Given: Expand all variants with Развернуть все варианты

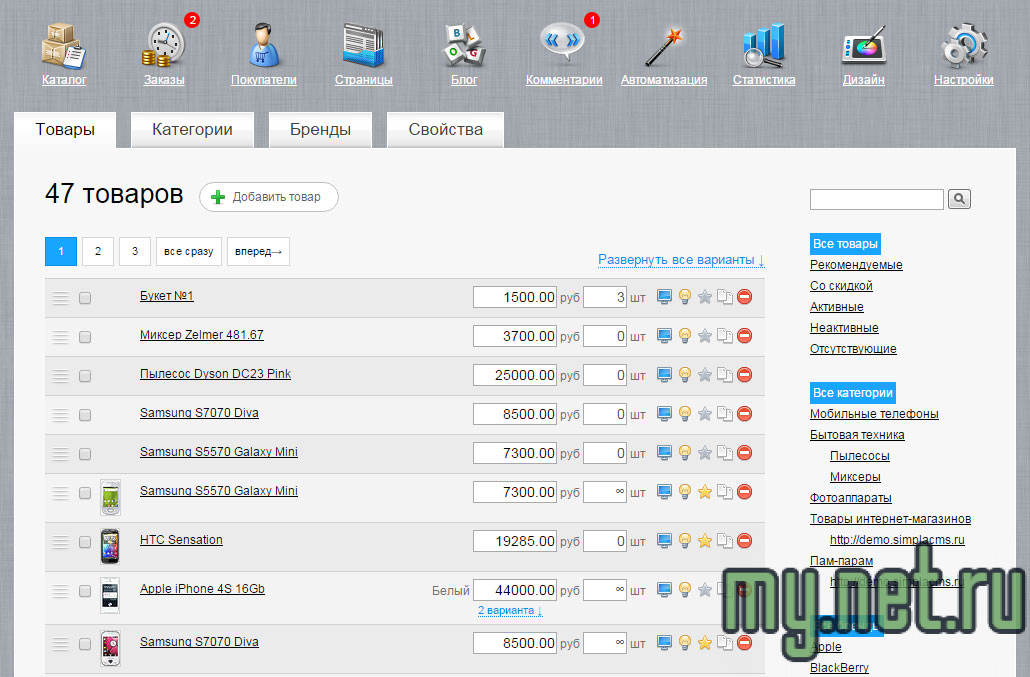Looking at the screenshot, I should click(x=681, y=260).
